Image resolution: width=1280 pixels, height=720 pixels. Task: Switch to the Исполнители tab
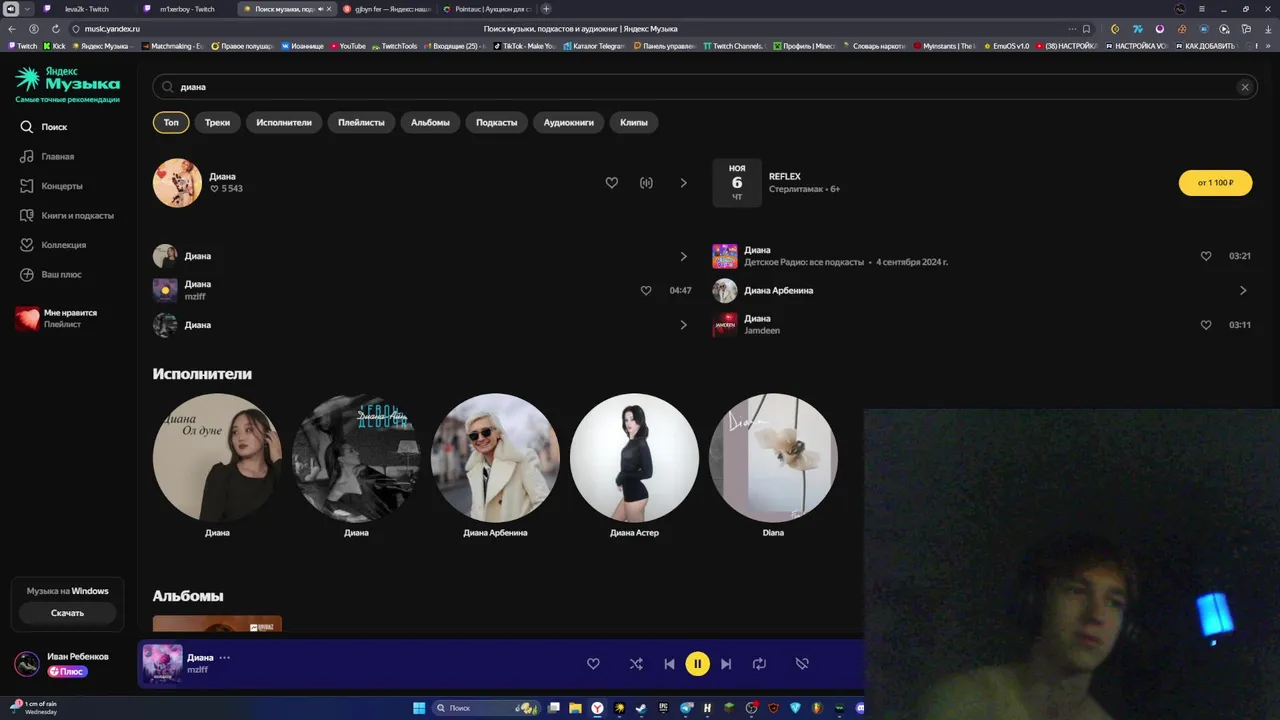click(284, 122)
